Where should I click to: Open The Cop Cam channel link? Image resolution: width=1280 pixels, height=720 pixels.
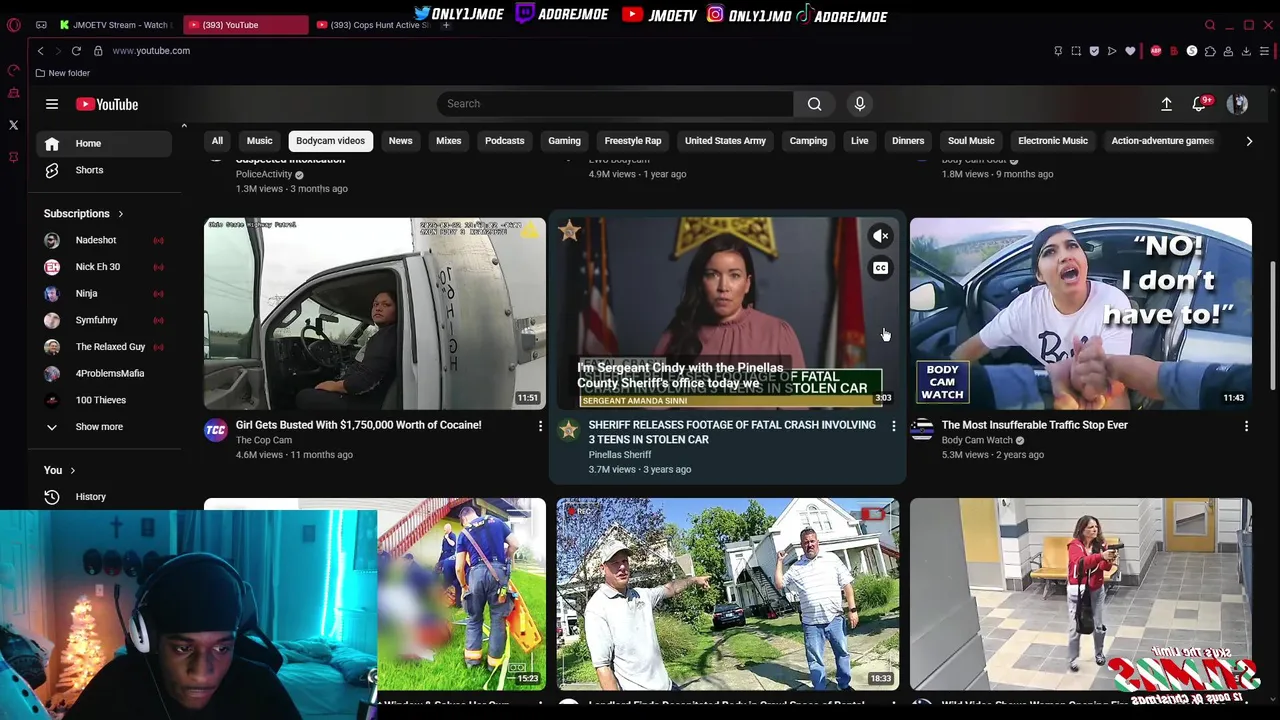[264, 440]
